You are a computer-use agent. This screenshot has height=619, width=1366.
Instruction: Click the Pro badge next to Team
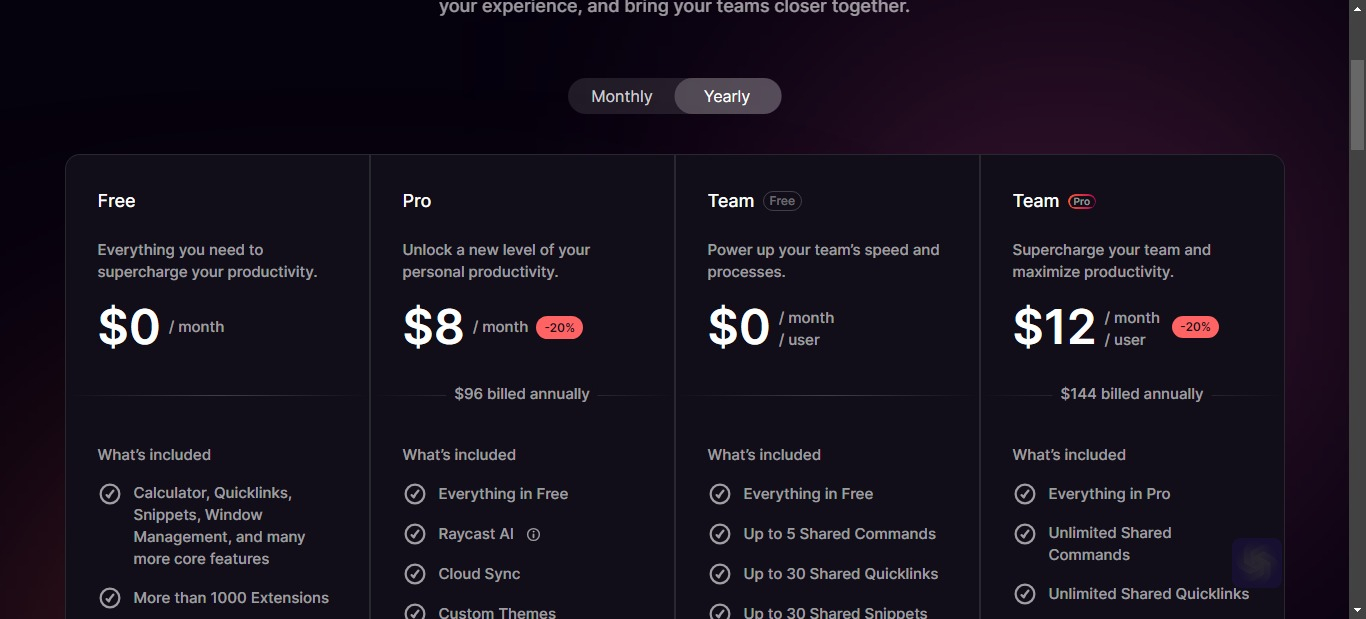point(1081,201)
